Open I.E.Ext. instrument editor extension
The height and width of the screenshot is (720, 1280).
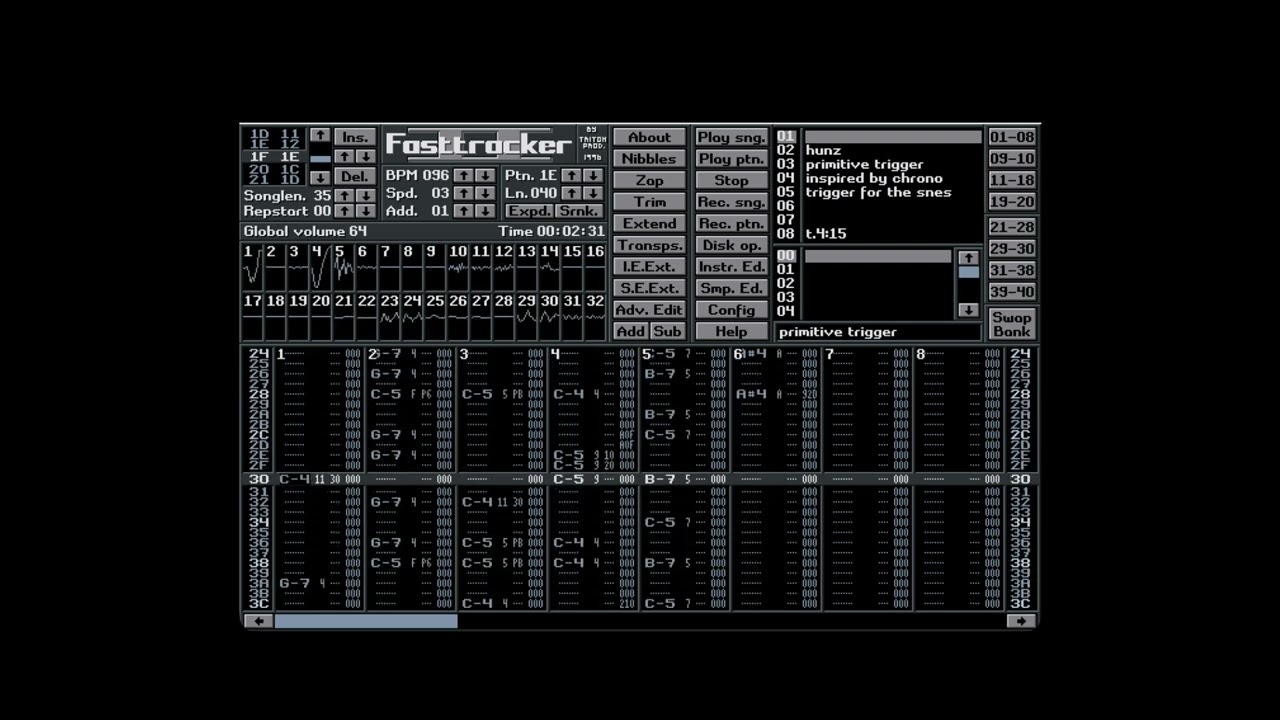pos(649,267)
